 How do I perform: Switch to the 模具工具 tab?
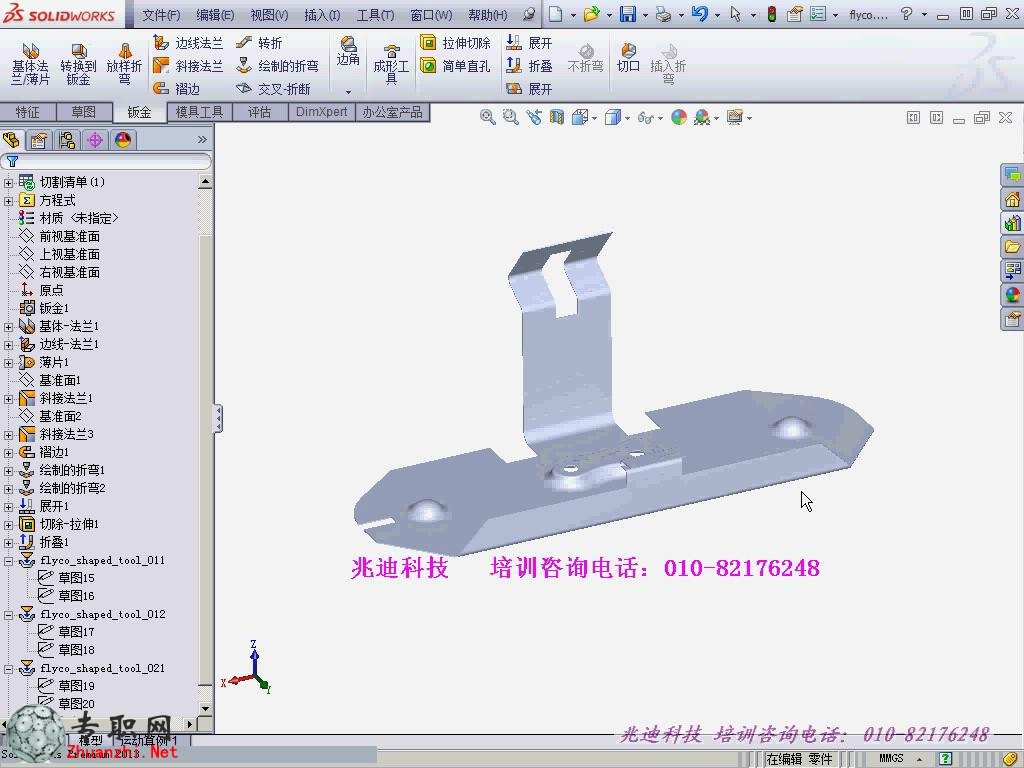pyautogui.click(x=200, y=112)
